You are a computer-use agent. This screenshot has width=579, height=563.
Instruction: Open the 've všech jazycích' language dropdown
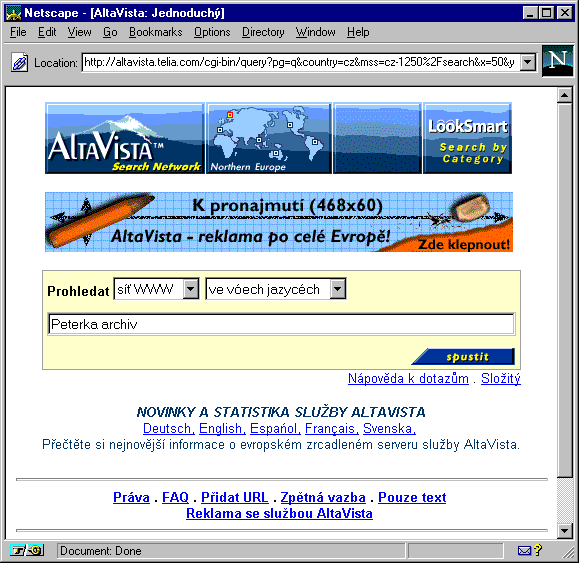338,289
